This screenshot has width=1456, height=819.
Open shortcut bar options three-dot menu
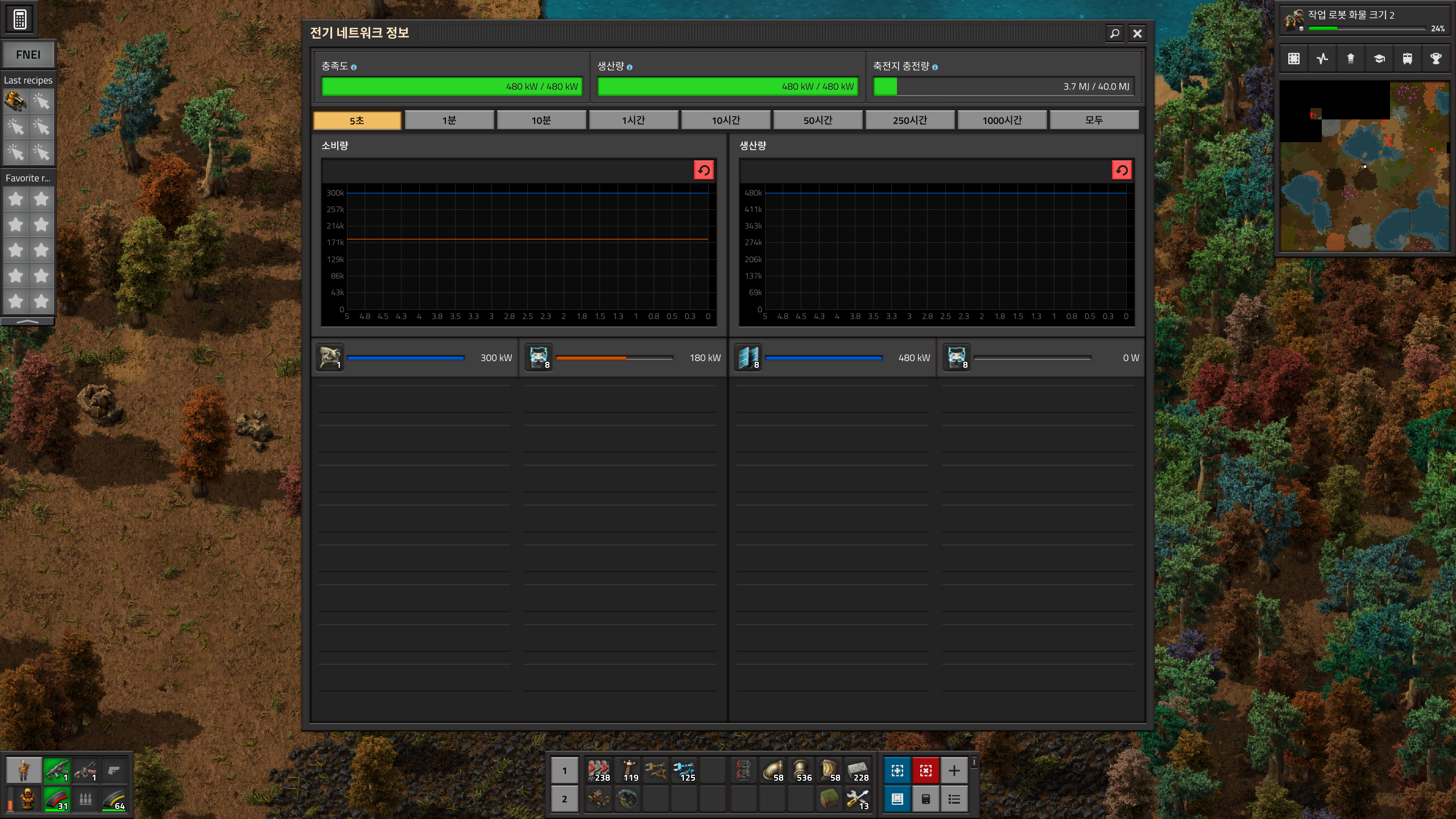tap(974, 762)
